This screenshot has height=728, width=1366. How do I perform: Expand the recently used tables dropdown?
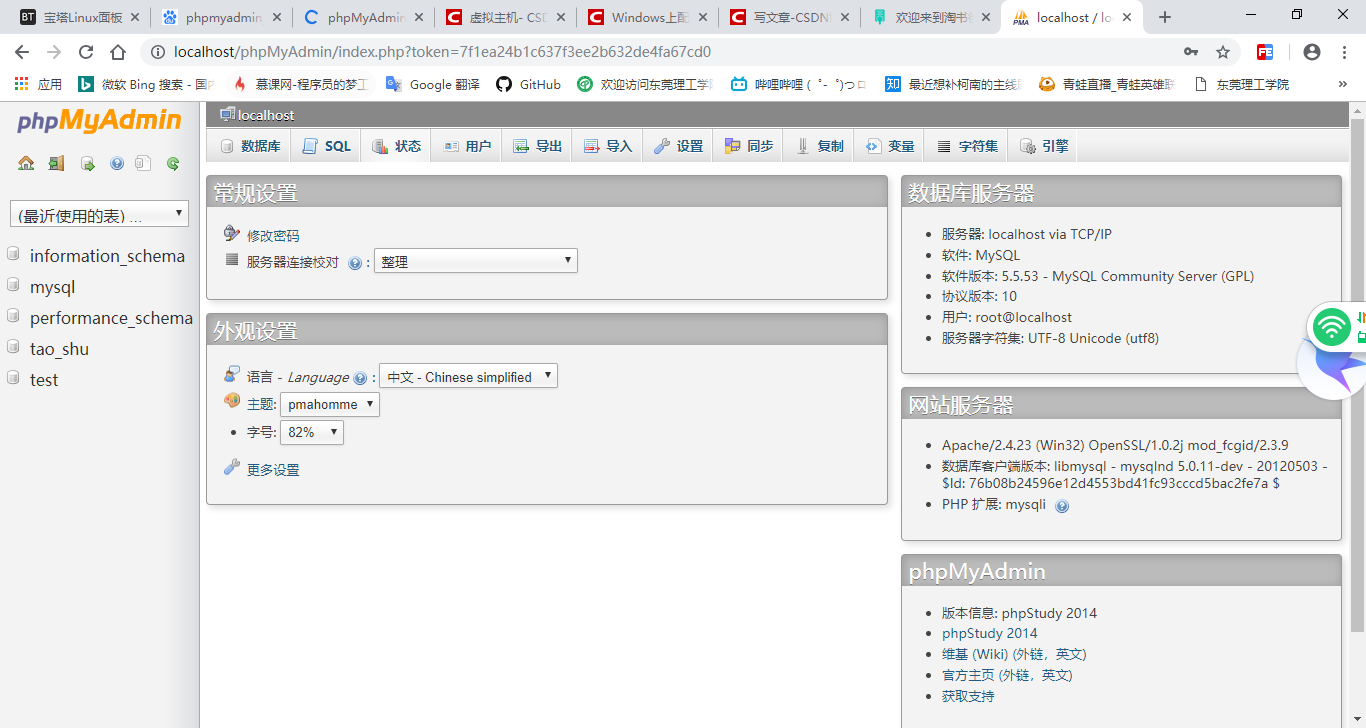click(98, 213)
